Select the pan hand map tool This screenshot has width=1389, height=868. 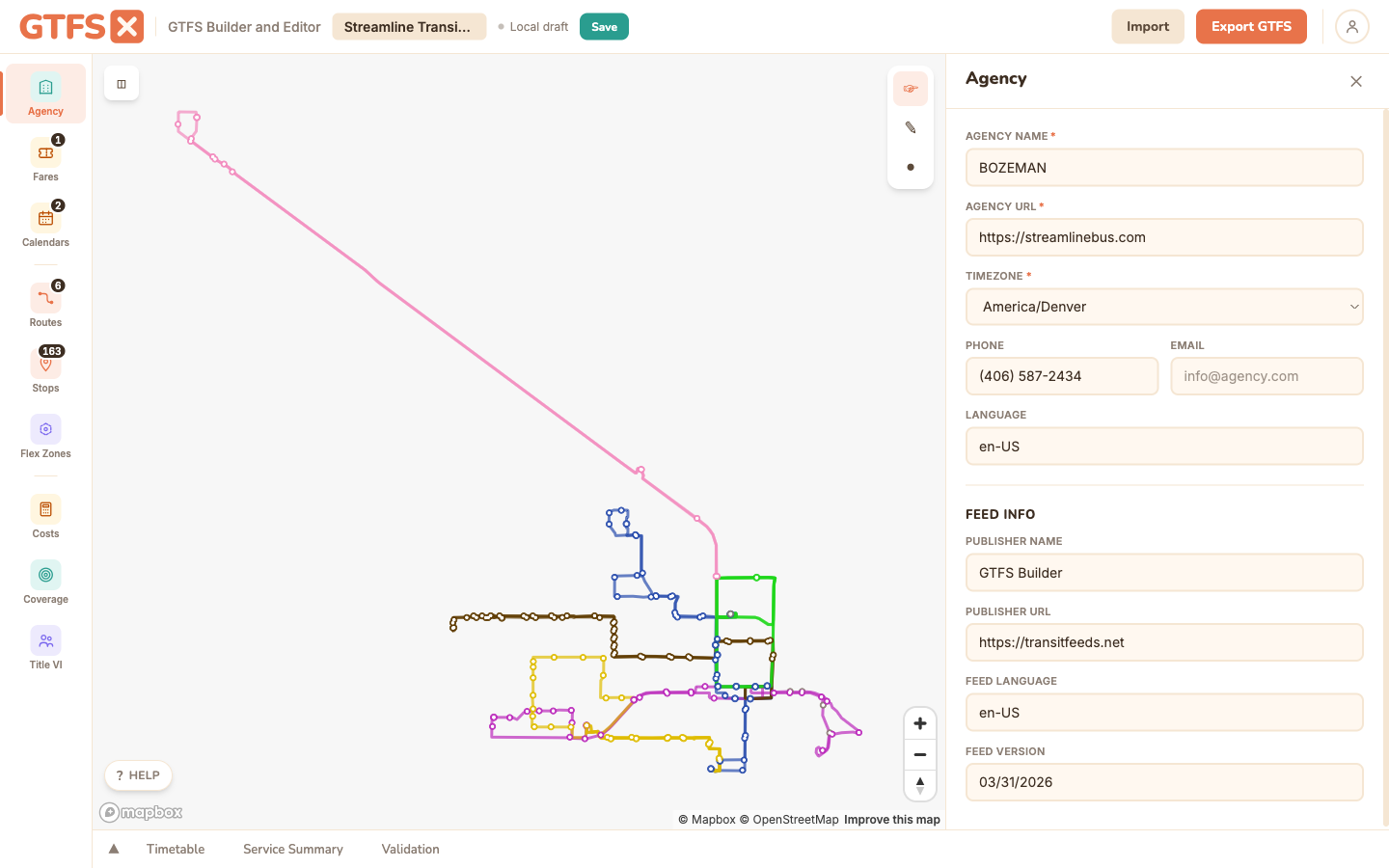point(911,89)
